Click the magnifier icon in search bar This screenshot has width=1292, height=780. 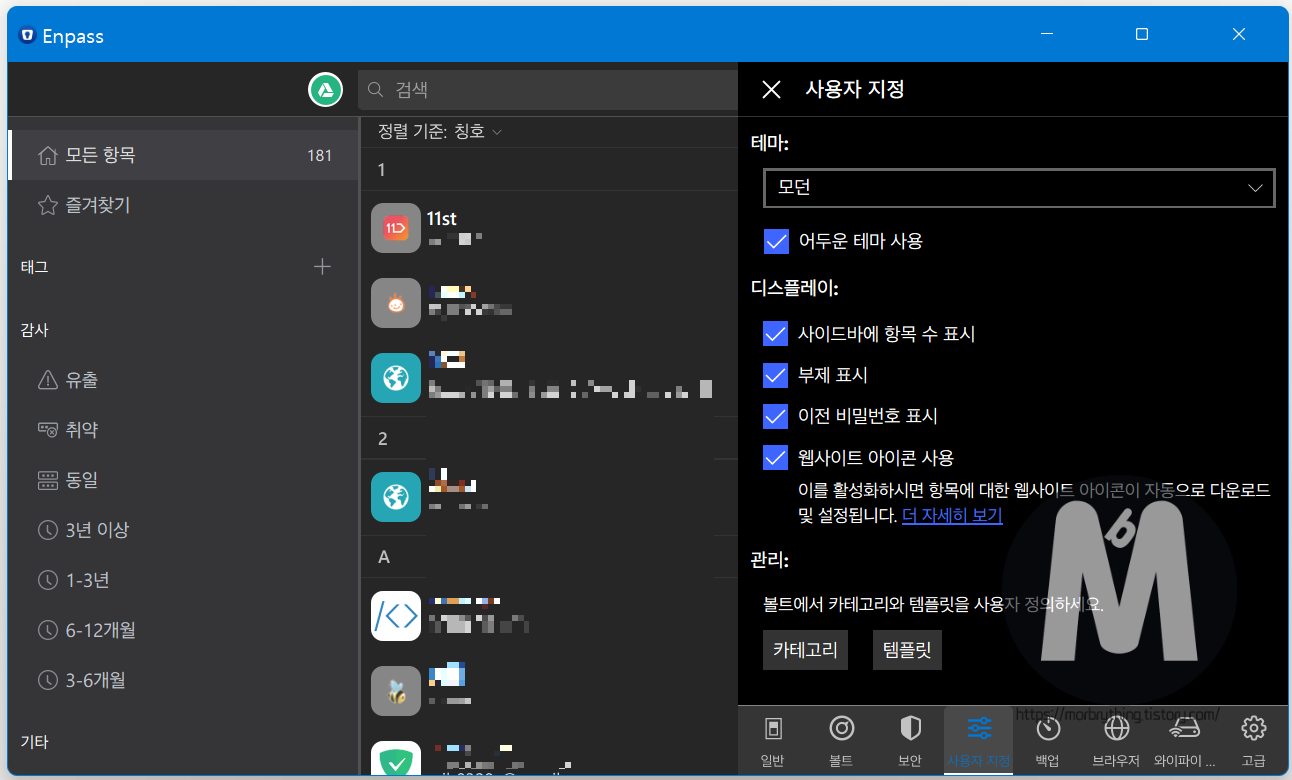click(376, 90)
